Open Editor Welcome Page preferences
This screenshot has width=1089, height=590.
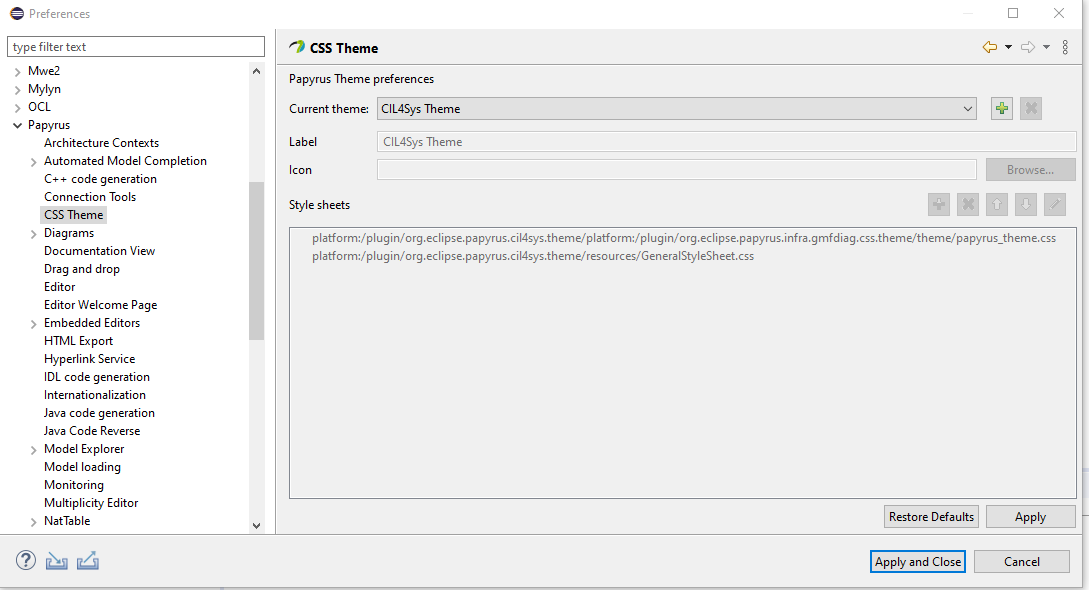(100, 305)
